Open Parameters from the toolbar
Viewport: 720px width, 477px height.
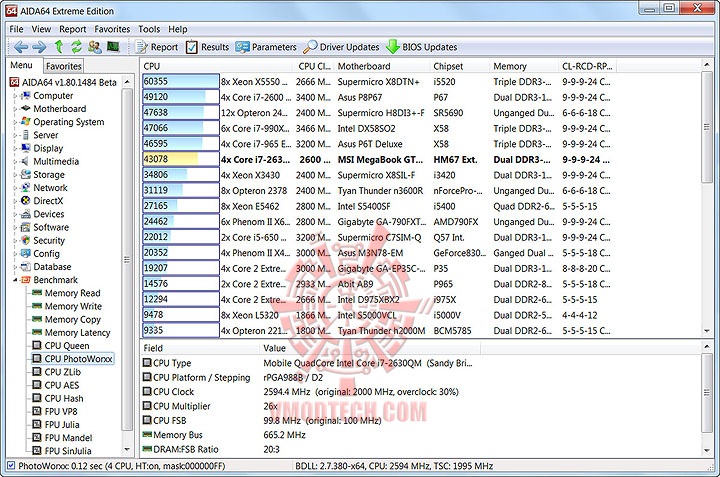pyautogui.click(x=266, y=47)
